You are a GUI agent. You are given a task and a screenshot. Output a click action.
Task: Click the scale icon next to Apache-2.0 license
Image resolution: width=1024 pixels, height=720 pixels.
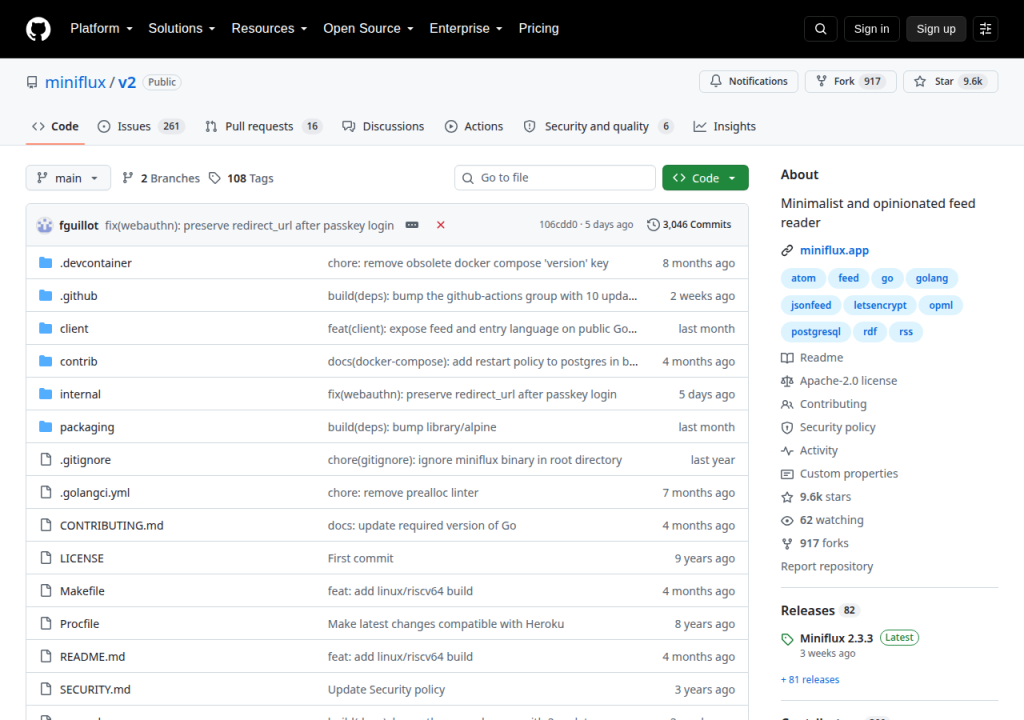[x=787, y=381]
